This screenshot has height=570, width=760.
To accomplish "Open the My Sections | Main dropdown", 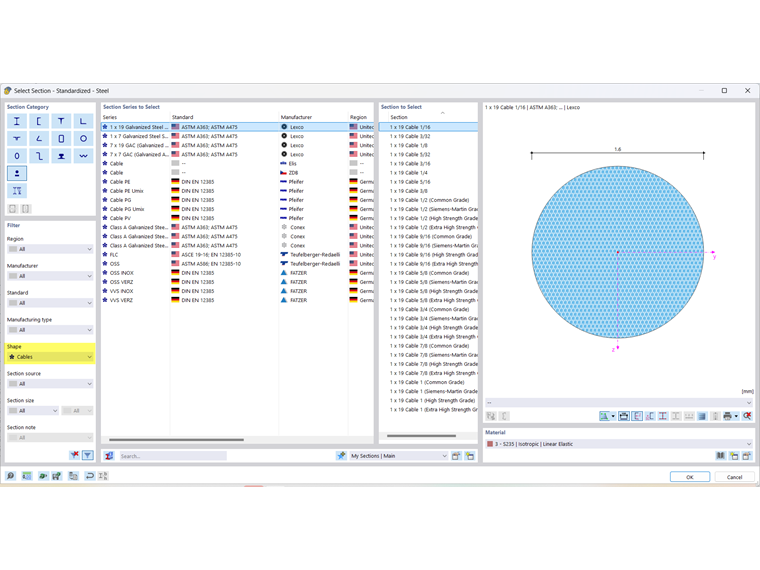I will click(x=398, y=456).
